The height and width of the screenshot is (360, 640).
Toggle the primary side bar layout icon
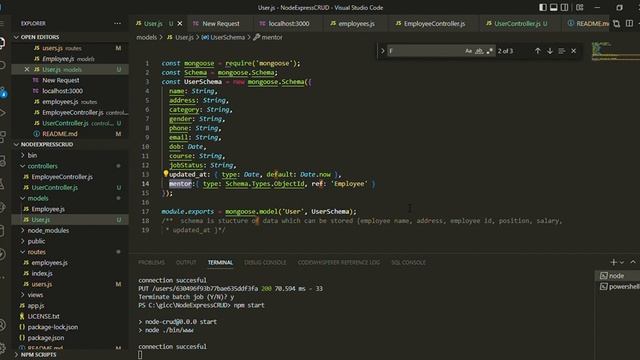tap(542, 7)
